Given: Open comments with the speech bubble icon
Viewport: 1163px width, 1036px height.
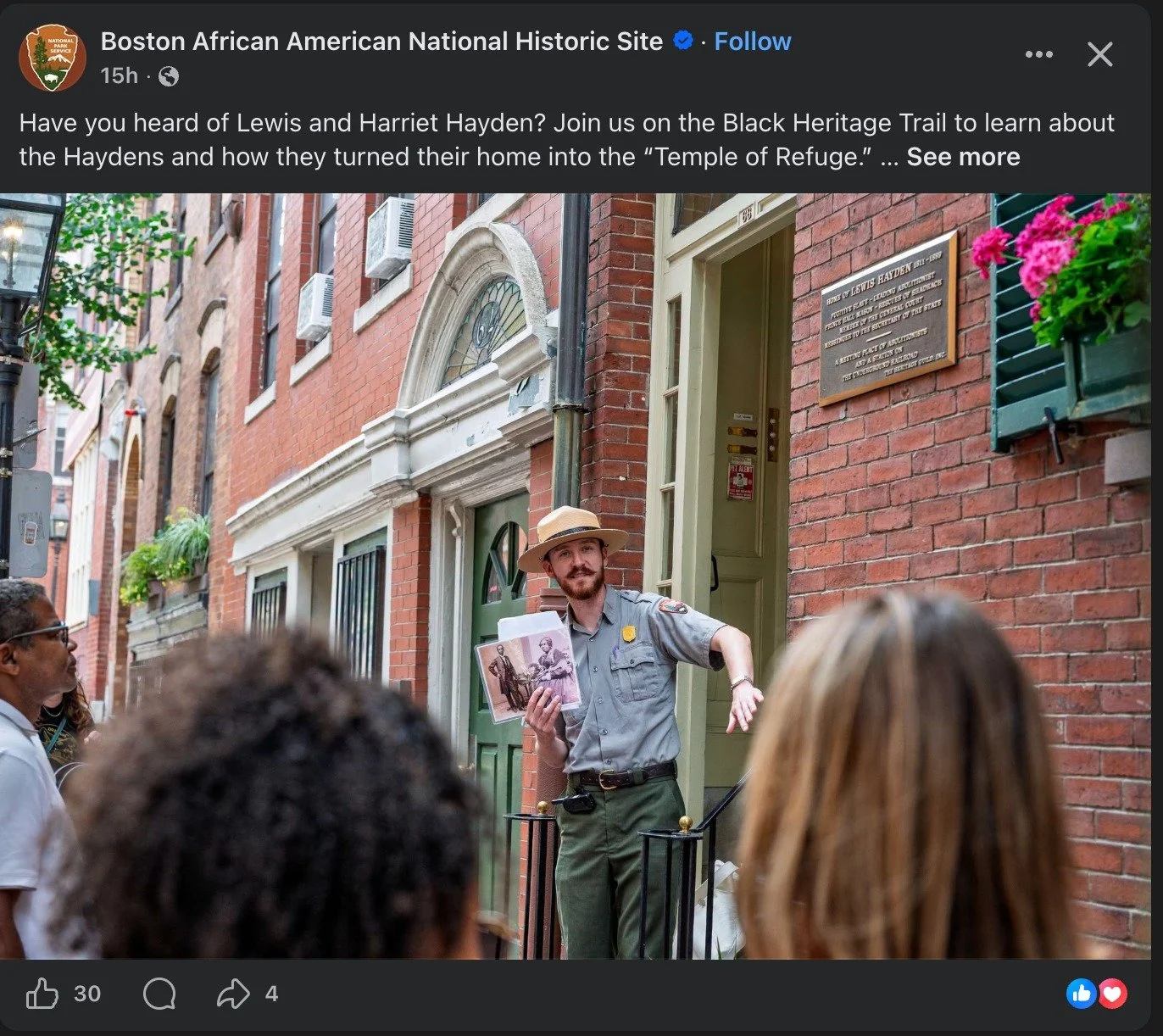Looking at the screenshot, I should pos(159,994).
